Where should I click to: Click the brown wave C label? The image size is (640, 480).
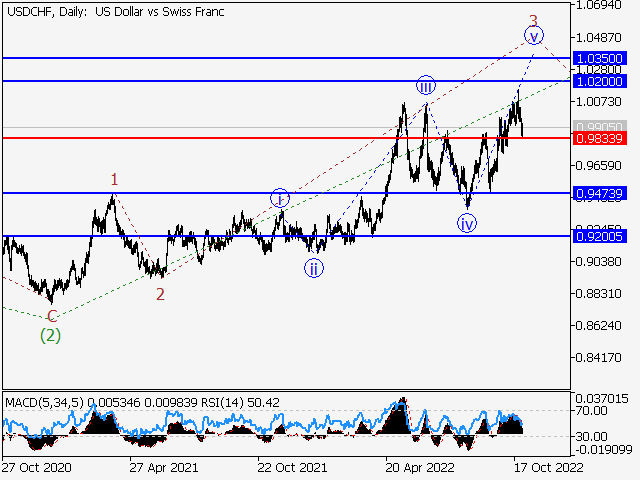click(52, 316)
